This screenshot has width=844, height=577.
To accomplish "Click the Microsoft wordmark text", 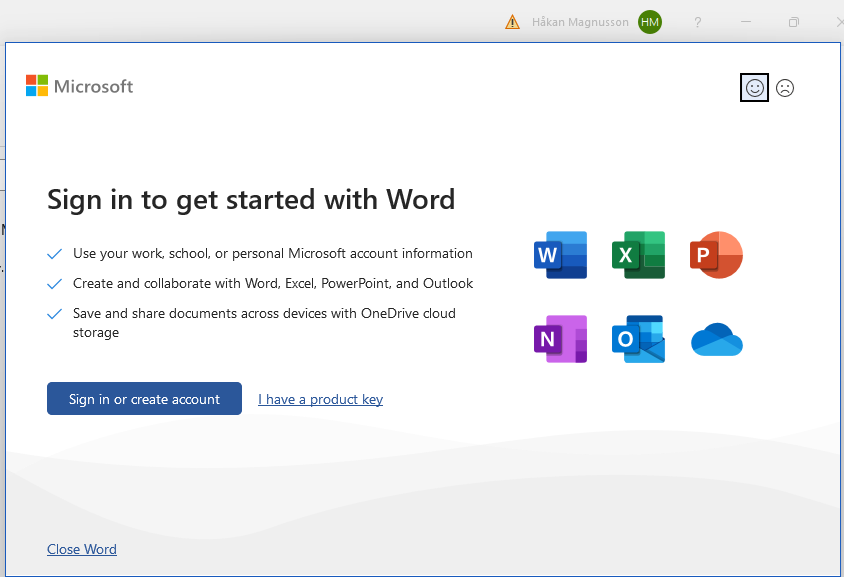I will click(x=94, y=87).
